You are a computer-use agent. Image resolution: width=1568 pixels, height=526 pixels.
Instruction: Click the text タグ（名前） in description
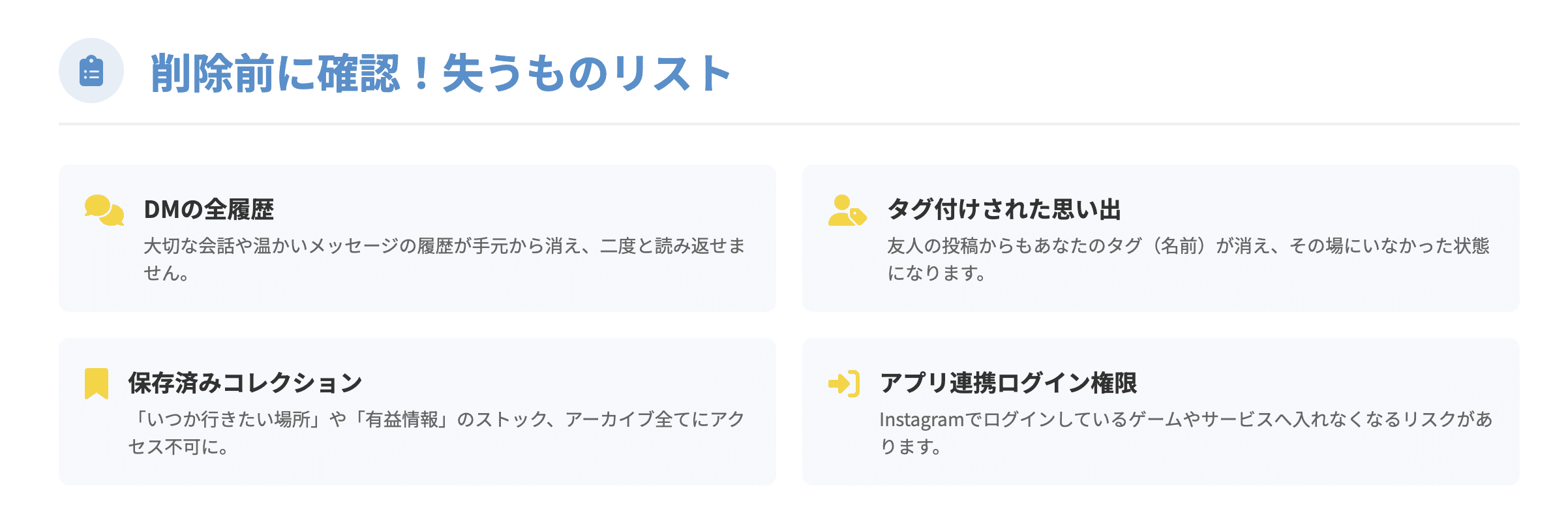pyautogui.click(x=1157, y=246)
